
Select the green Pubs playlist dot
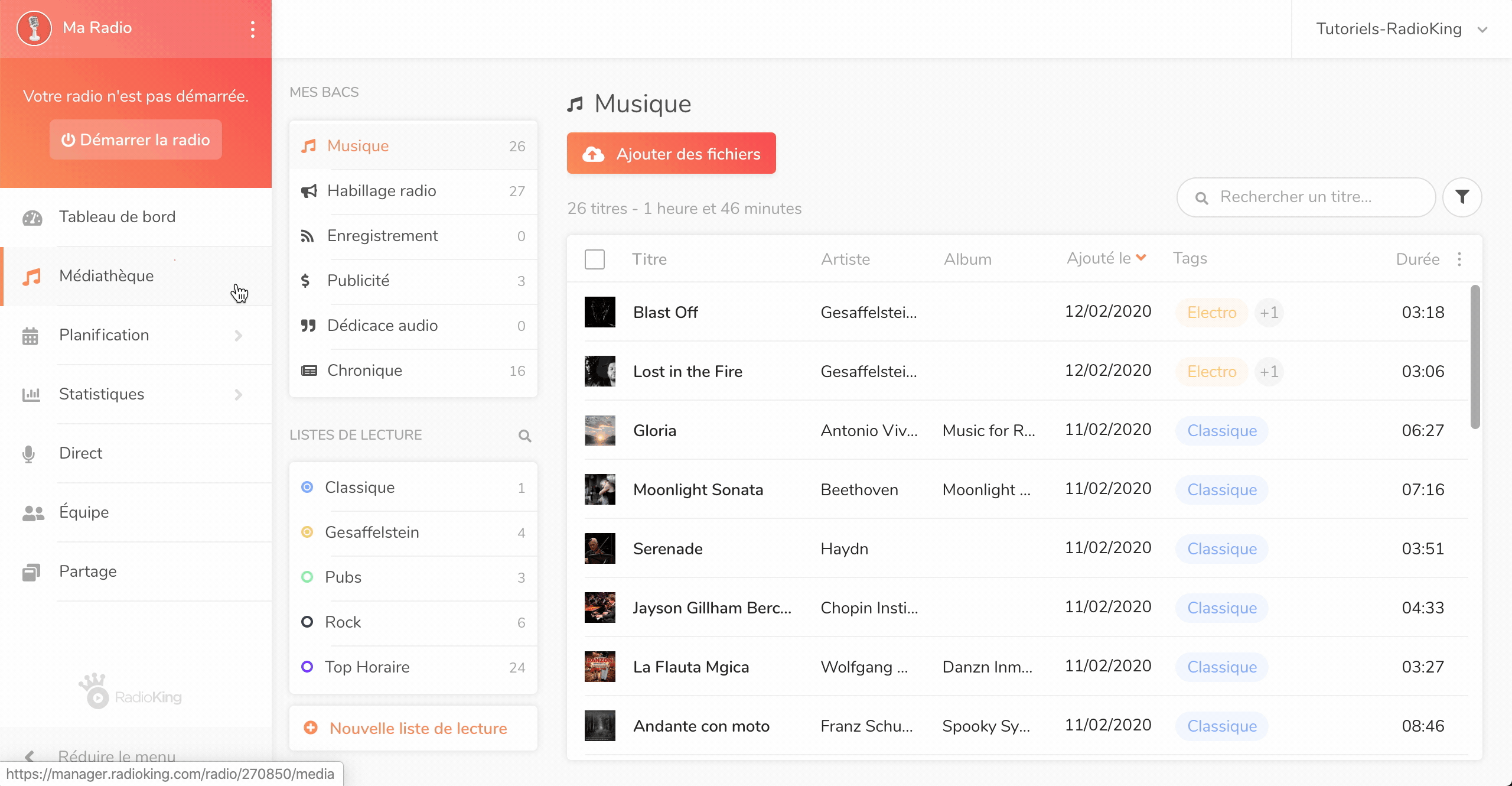tap(307, 577)
